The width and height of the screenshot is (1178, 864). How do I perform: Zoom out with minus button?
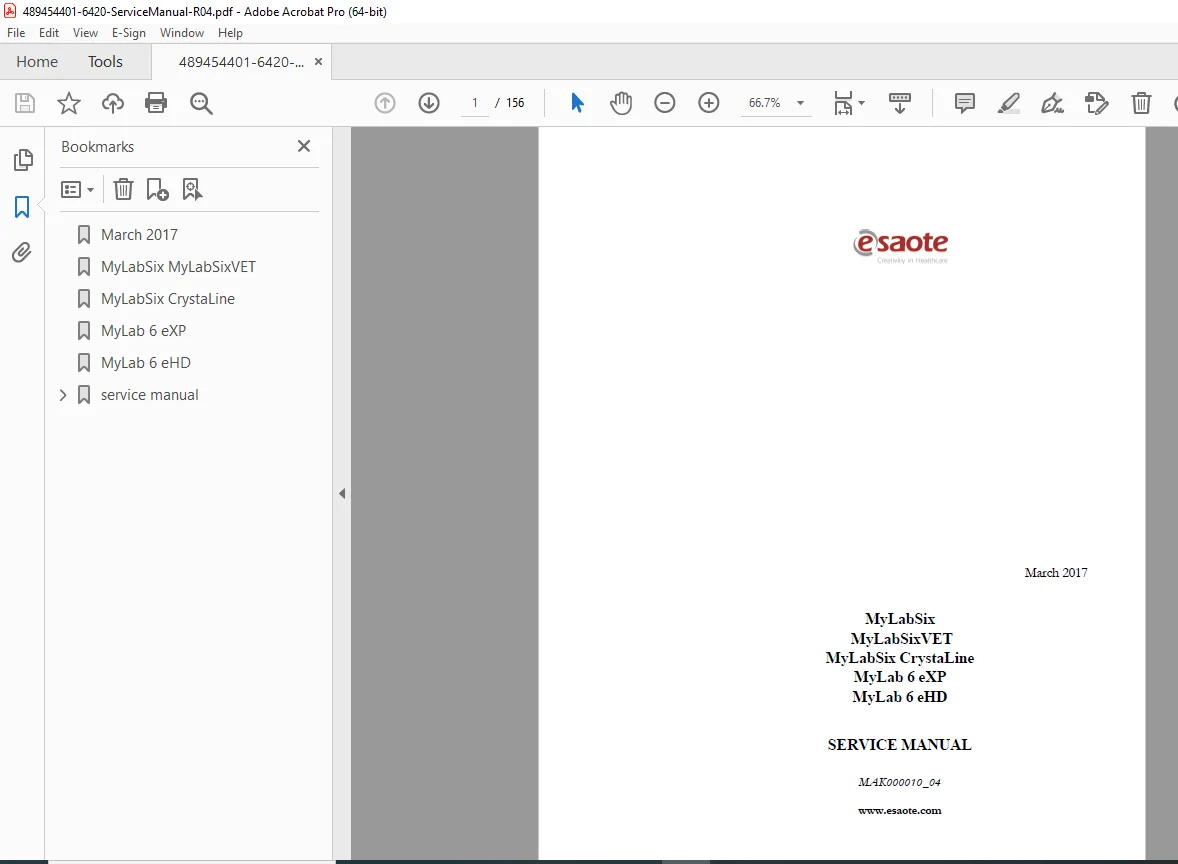pyautogui.click(x=665, y=103)
